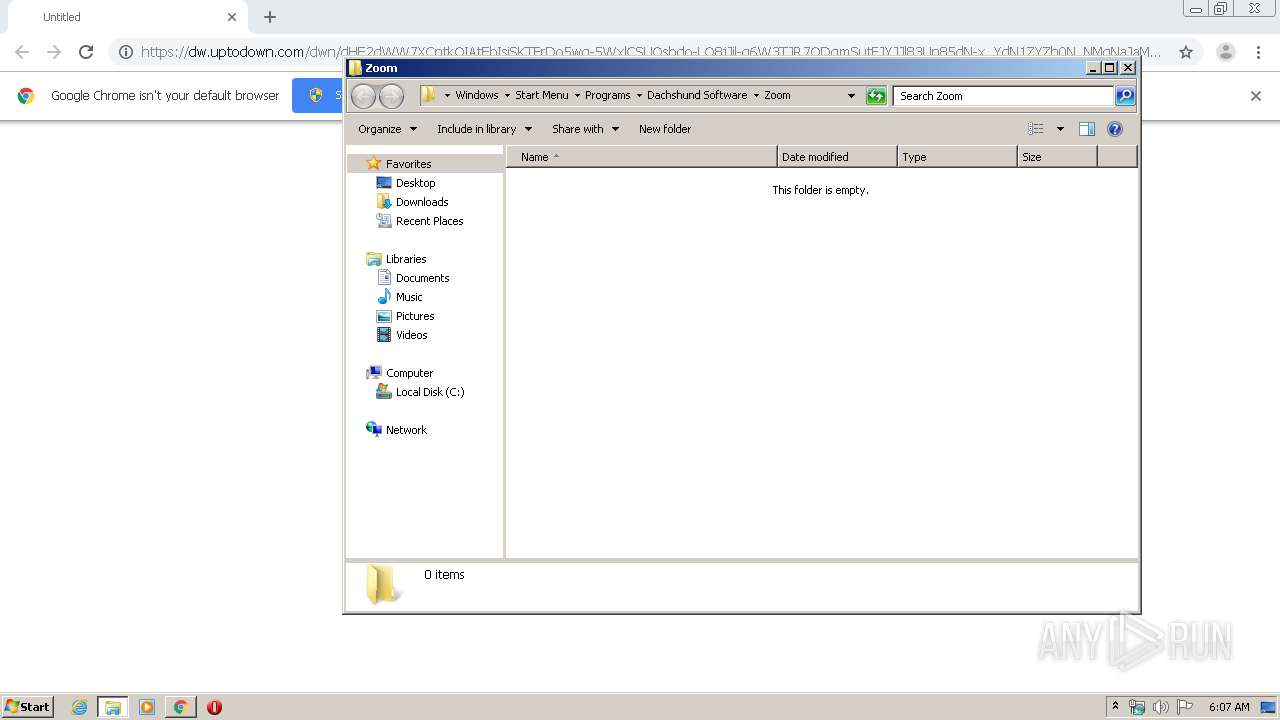This screenshot has width=1280, height=720.
Task: Click the Zoom breadcrumb segment
Action: click(777, 95)
